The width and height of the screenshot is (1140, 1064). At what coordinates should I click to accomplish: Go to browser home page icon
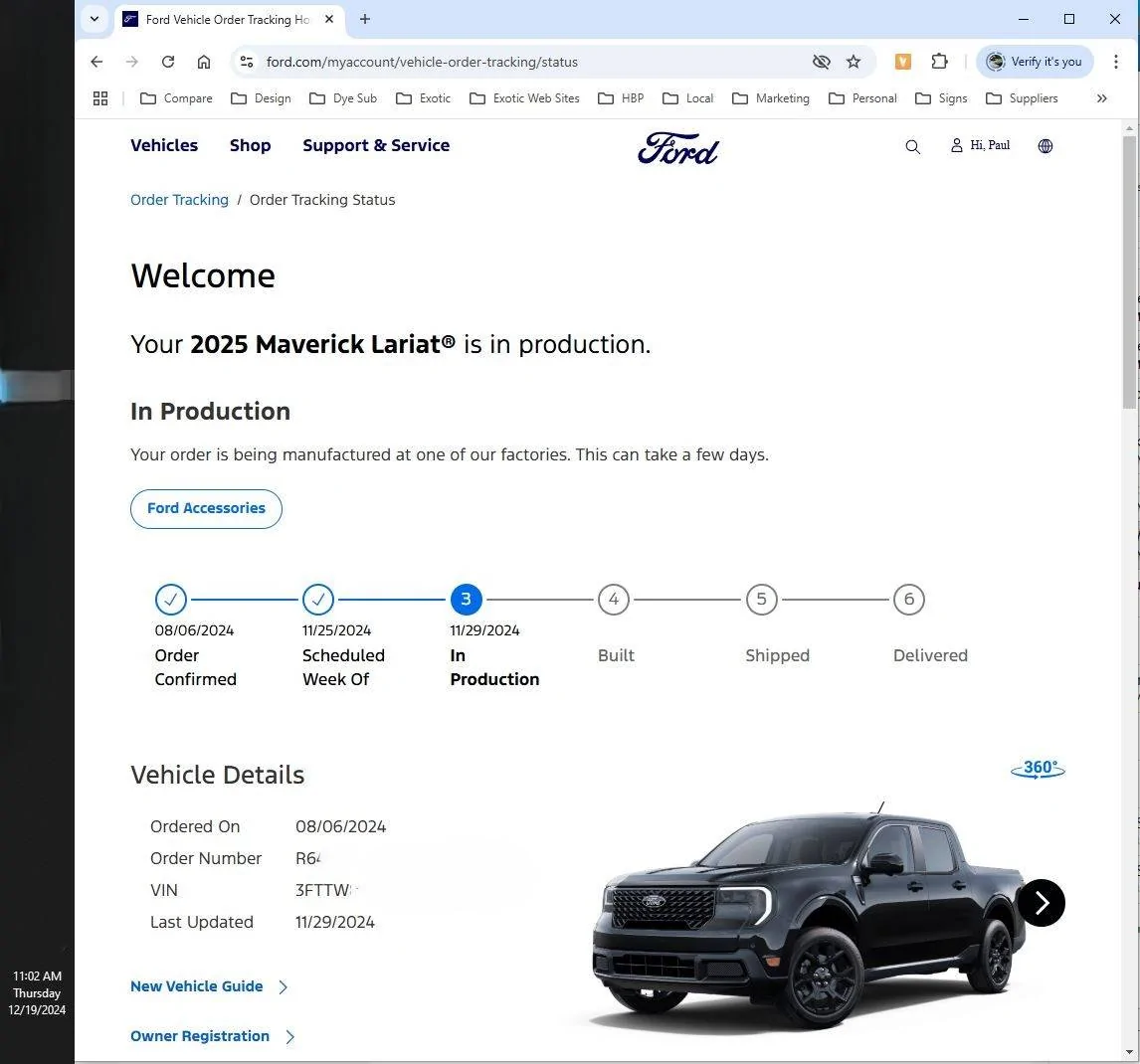(204, 62)
